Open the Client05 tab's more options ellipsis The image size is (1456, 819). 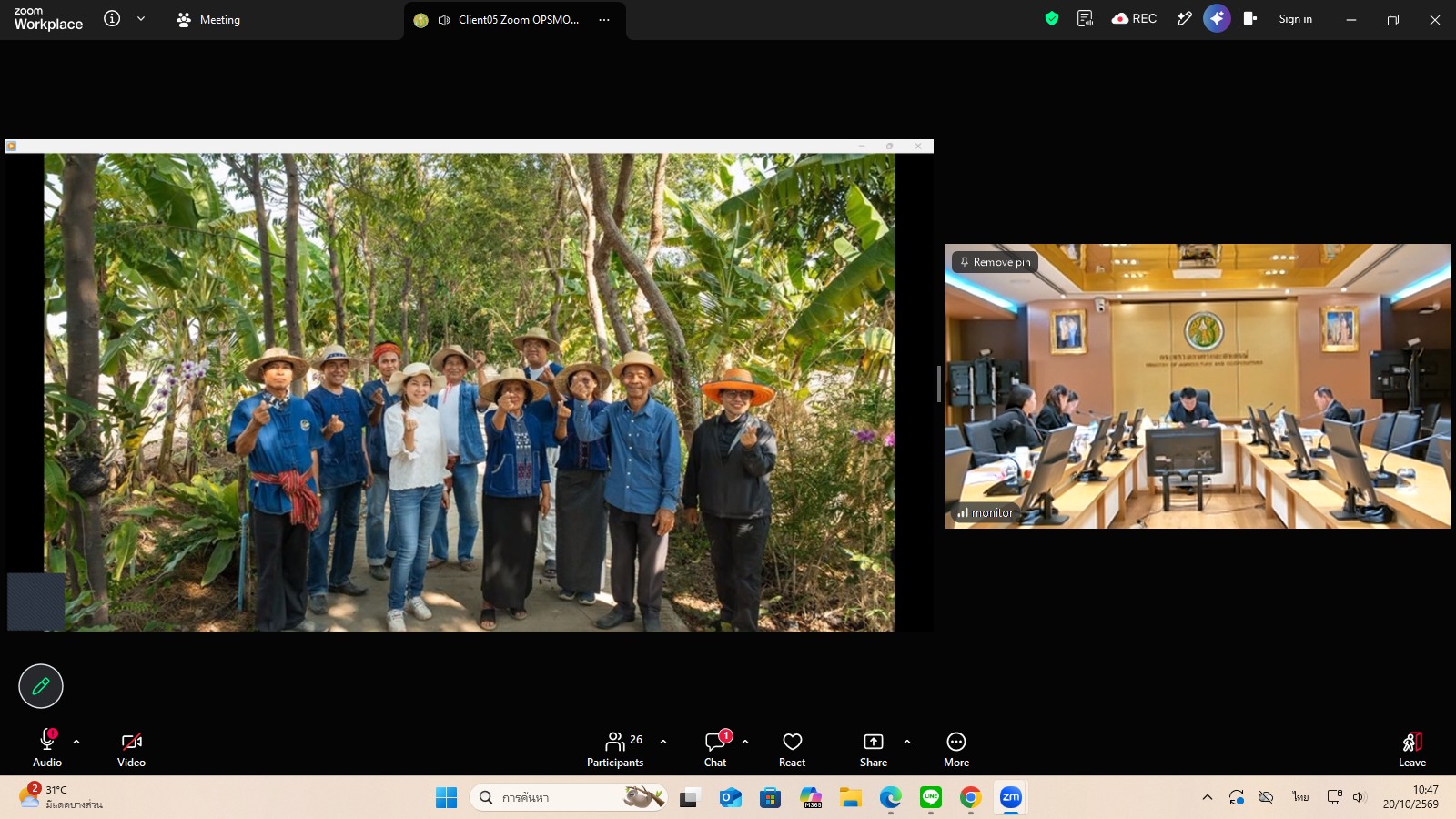pos(604,19)
